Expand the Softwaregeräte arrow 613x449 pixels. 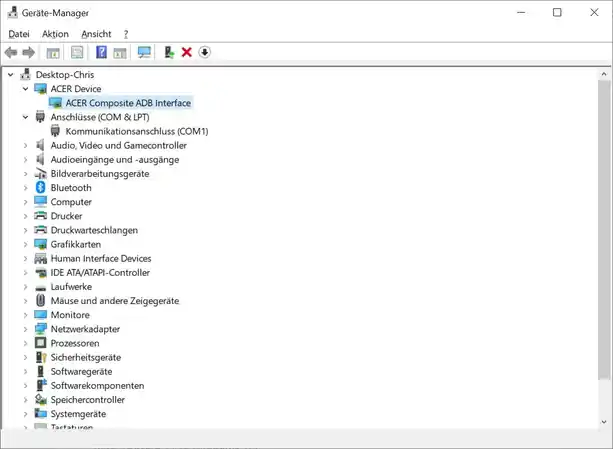tap(25, 371)
